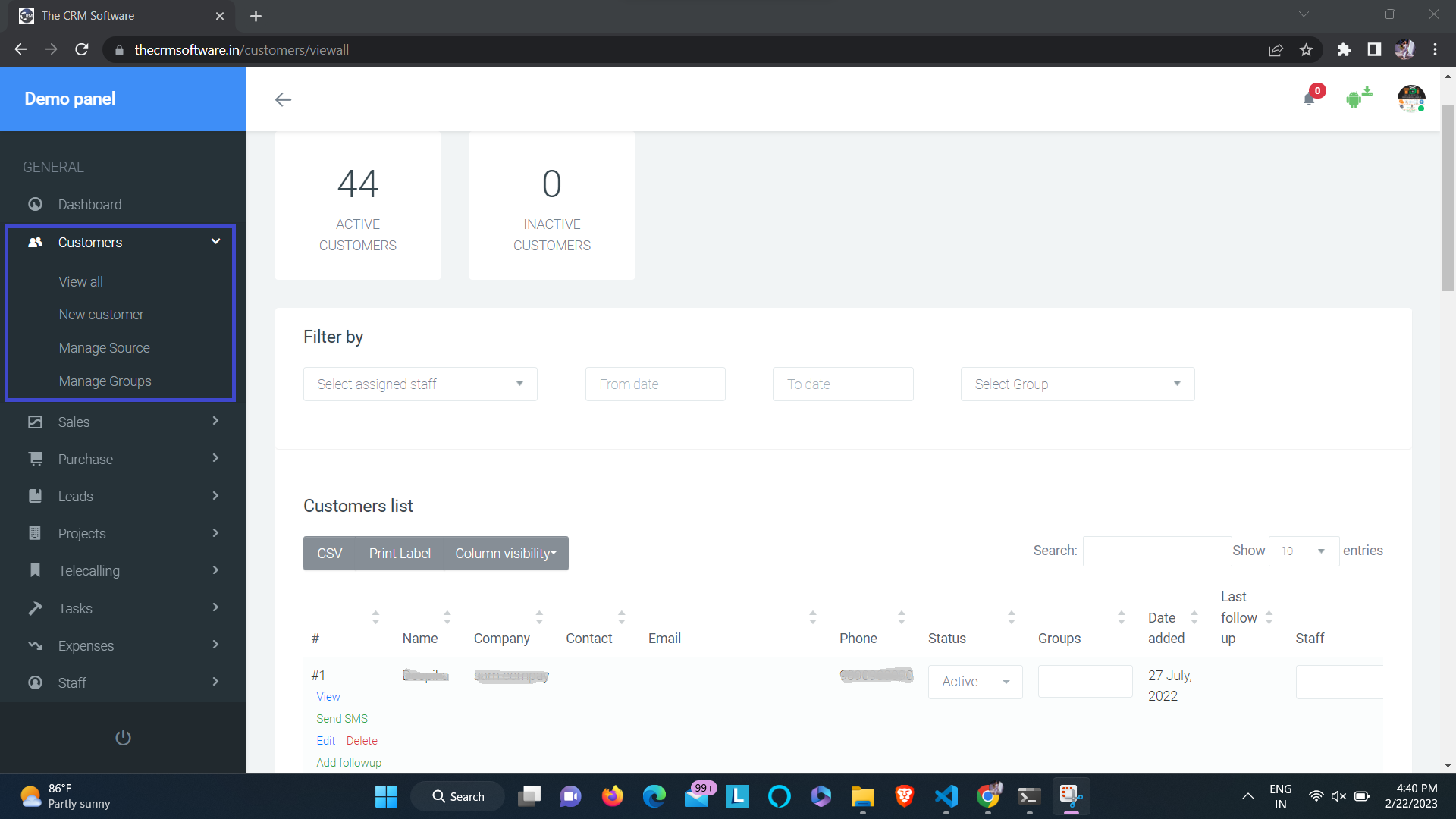Open New customer submenu item
The height and width of the screenshot is (819, 1456).
(101, 315)
